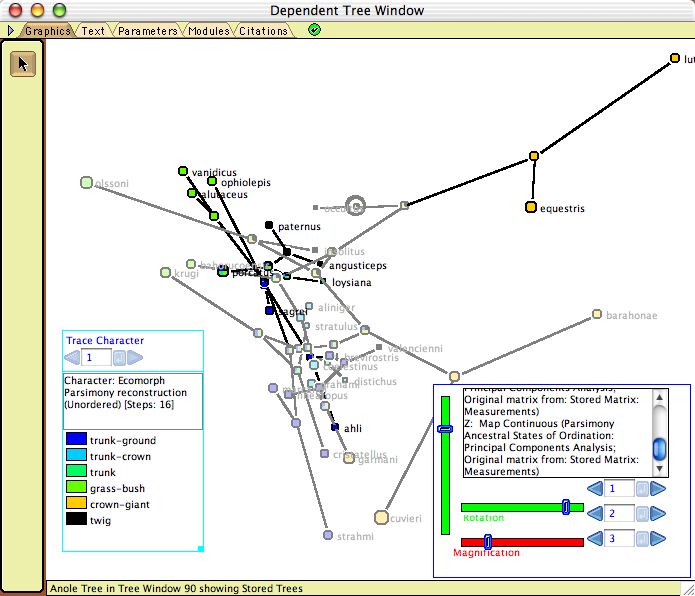Image resolution: width=695 pixels, height=596 pixels.
Task: Click next character arrow in Trace Character
Action: (x=135, y=357)
